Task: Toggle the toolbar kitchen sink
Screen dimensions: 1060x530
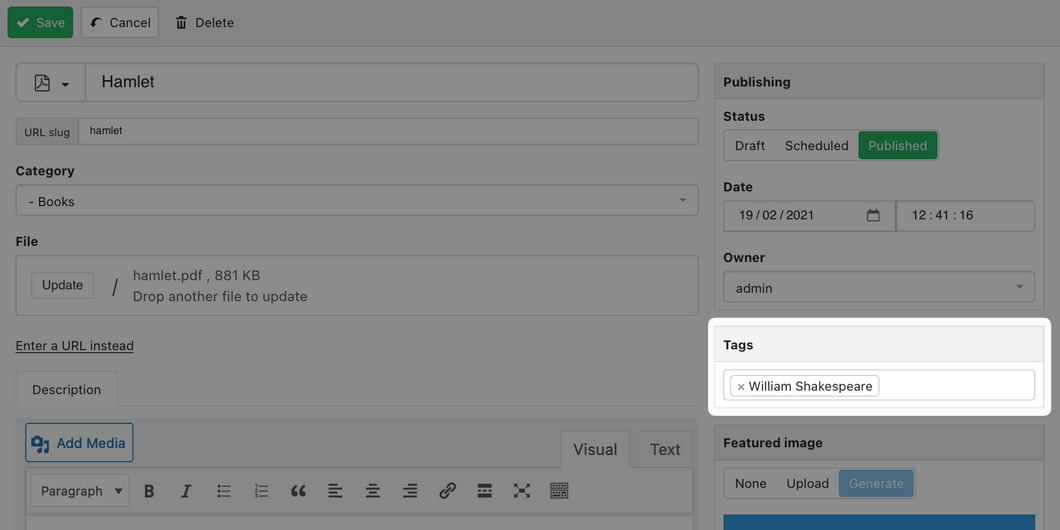Action: click(x=559, y=491)
